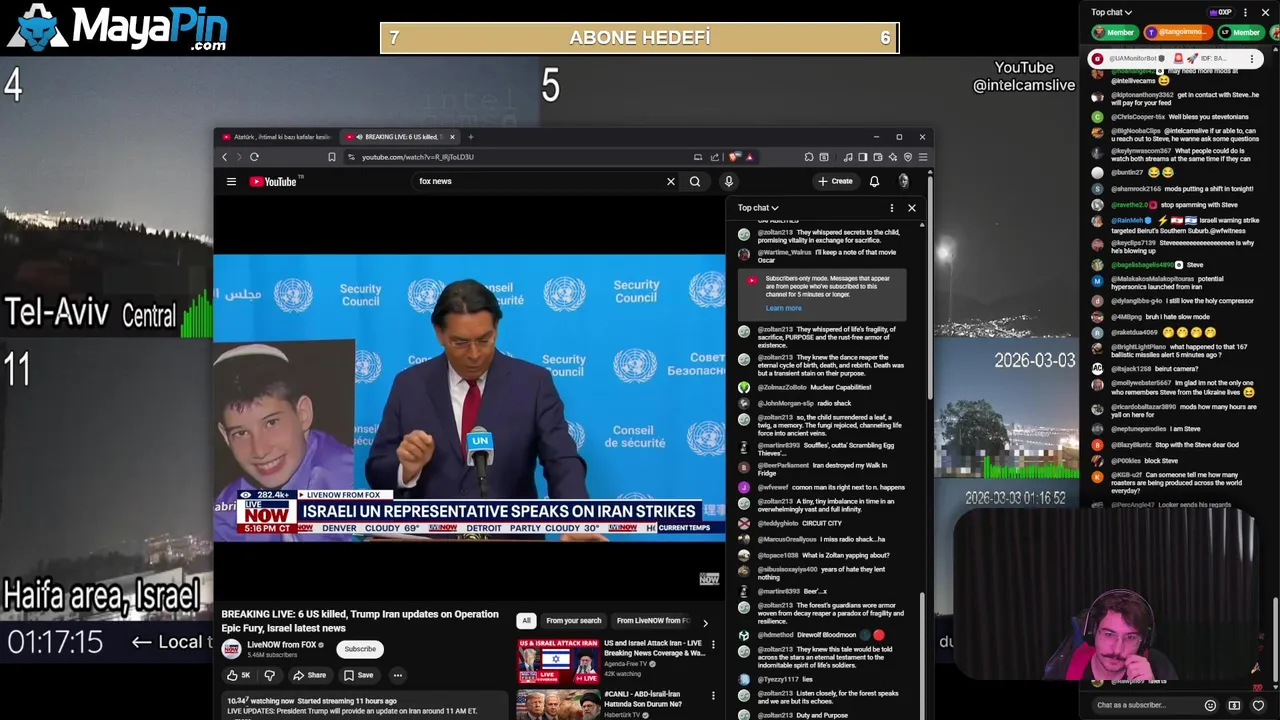Start voice search with microphone
This screenshot has height=720, width=1280.
point(728,181)
